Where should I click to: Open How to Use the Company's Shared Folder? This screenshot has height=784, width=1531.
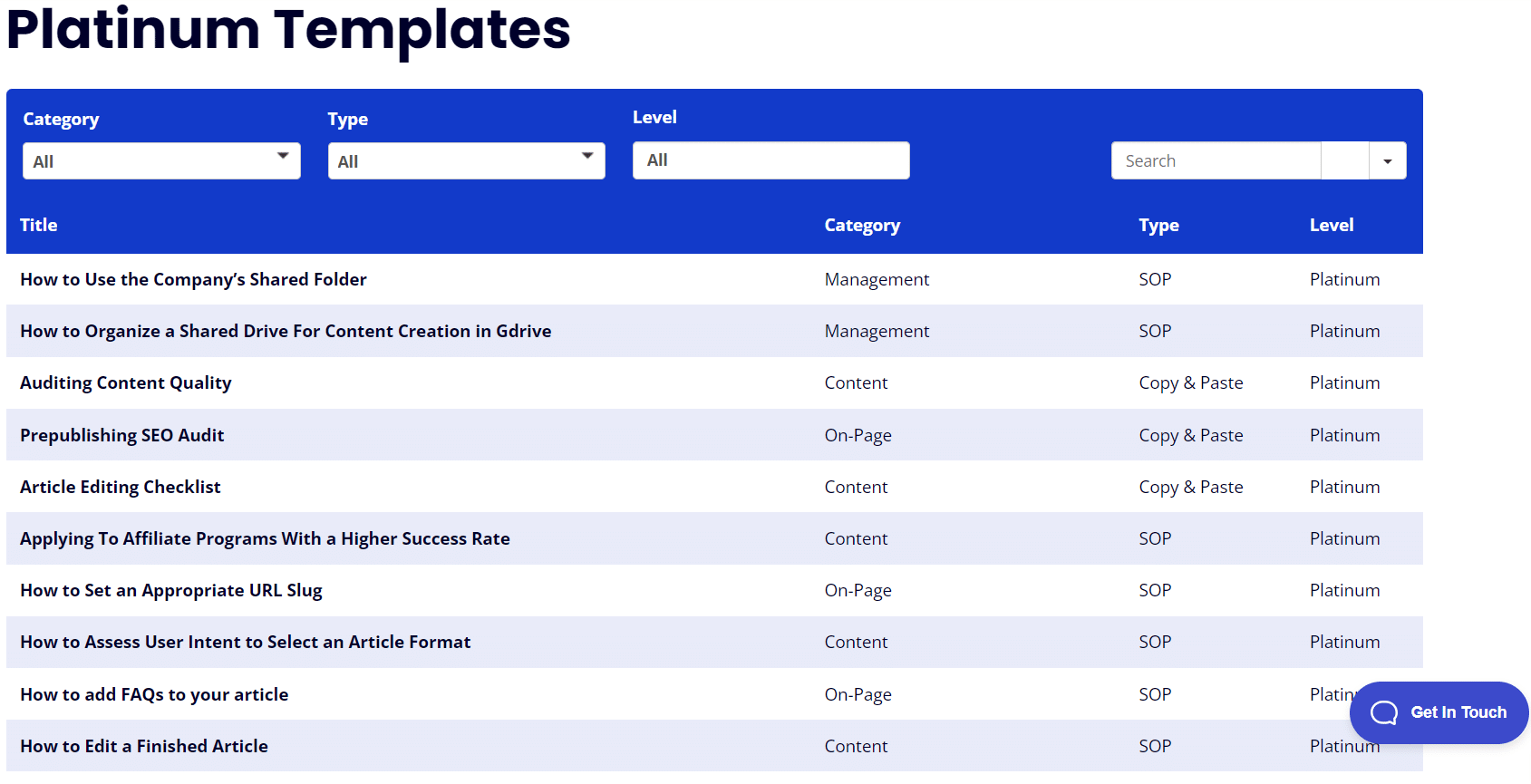pyautogui.click(x=193, y=279)
